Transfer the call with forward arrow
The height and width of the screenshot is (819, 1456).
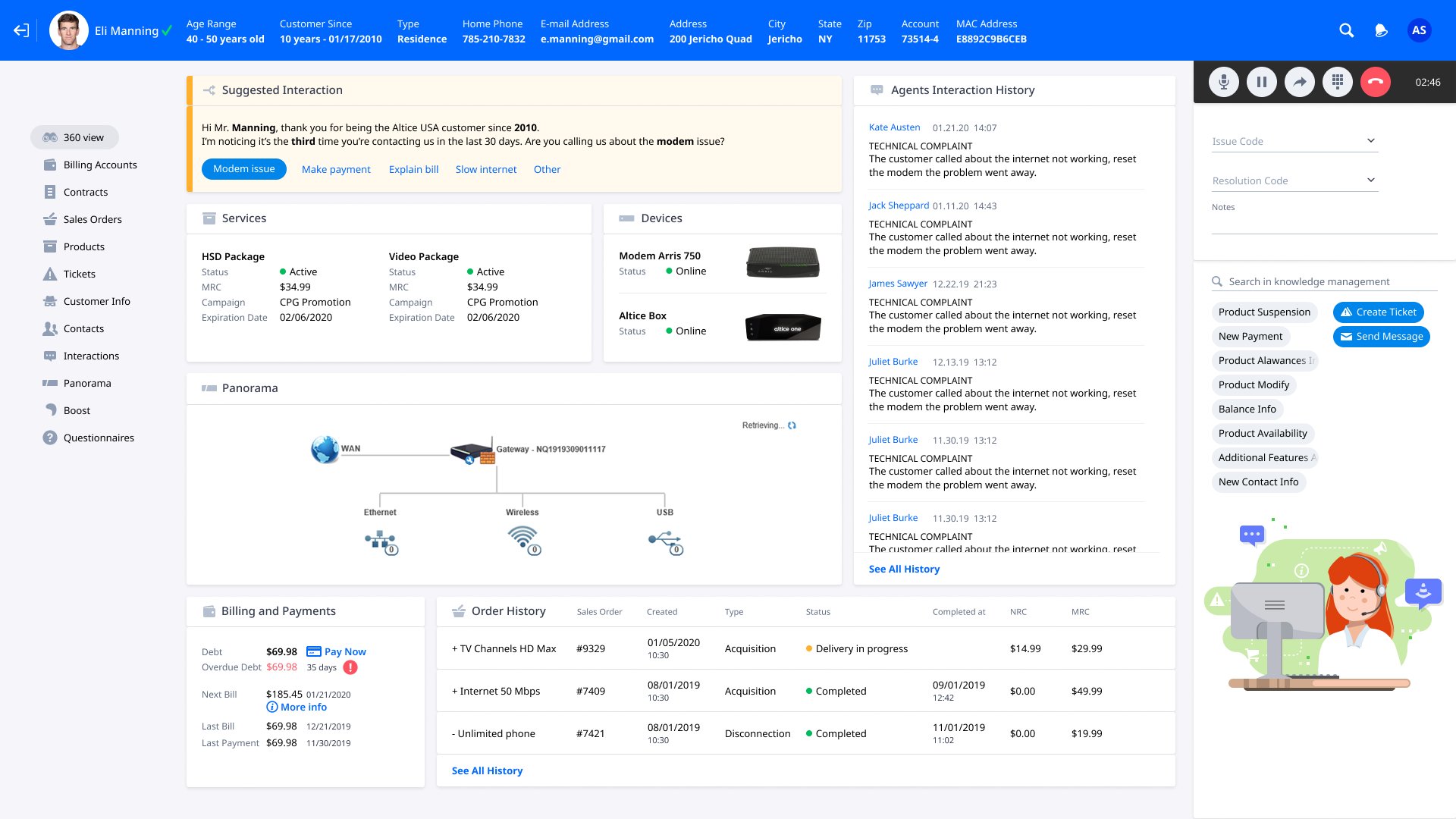[1300, 82]
